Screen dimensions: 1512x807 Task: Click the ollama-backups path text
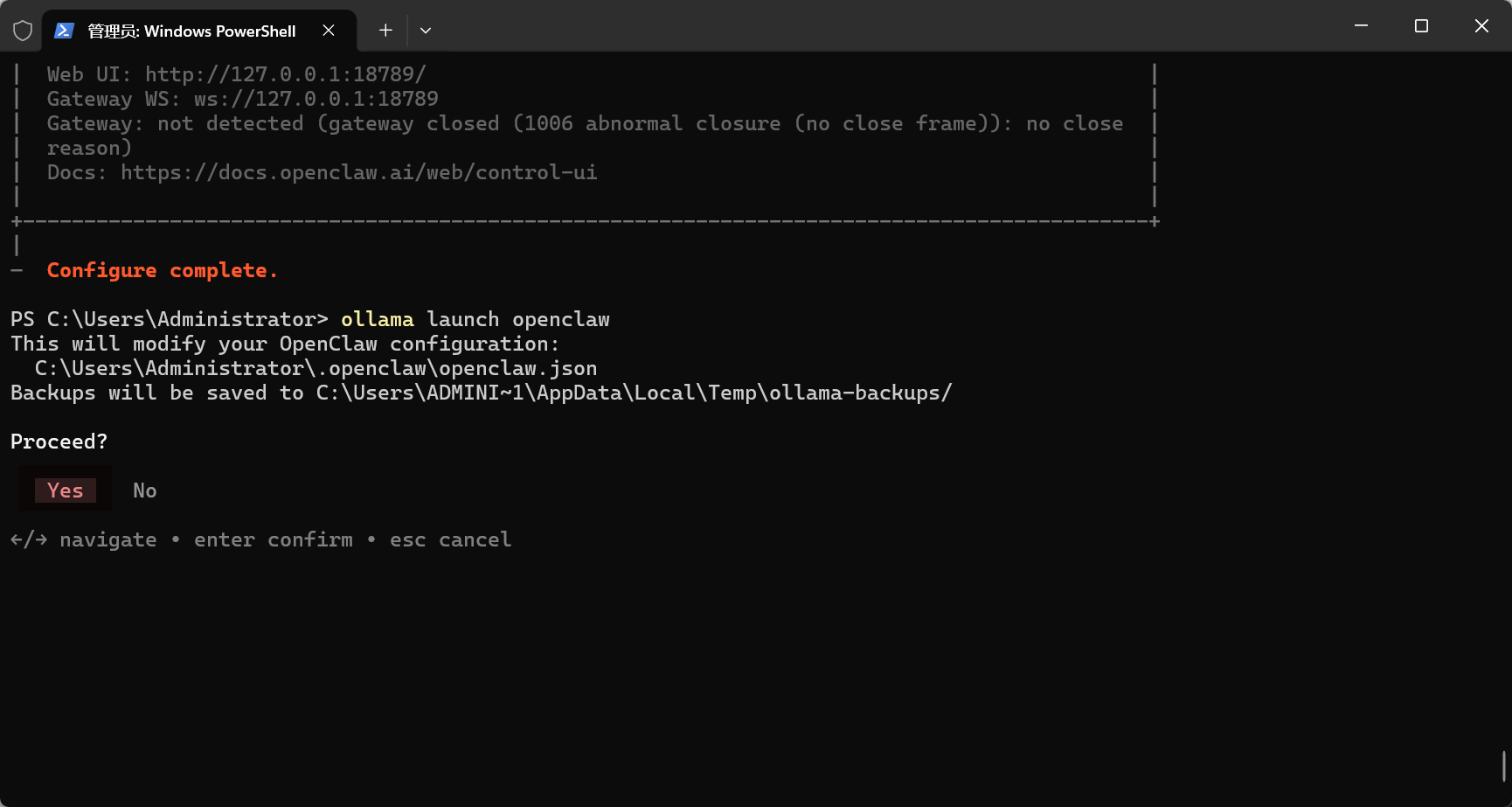pos(635,393)
